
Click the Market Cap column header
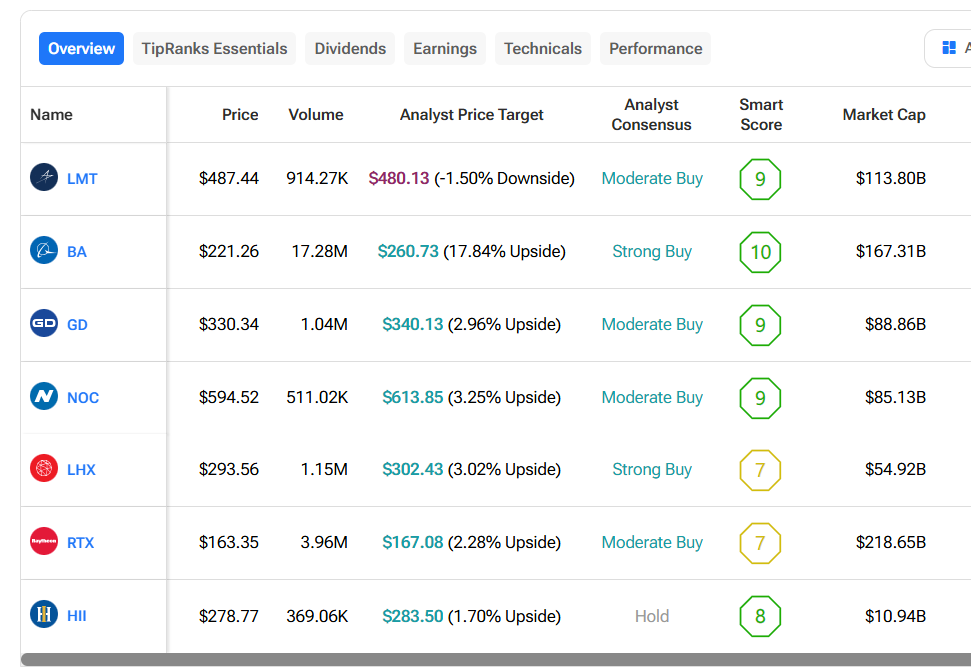point(883,115)
